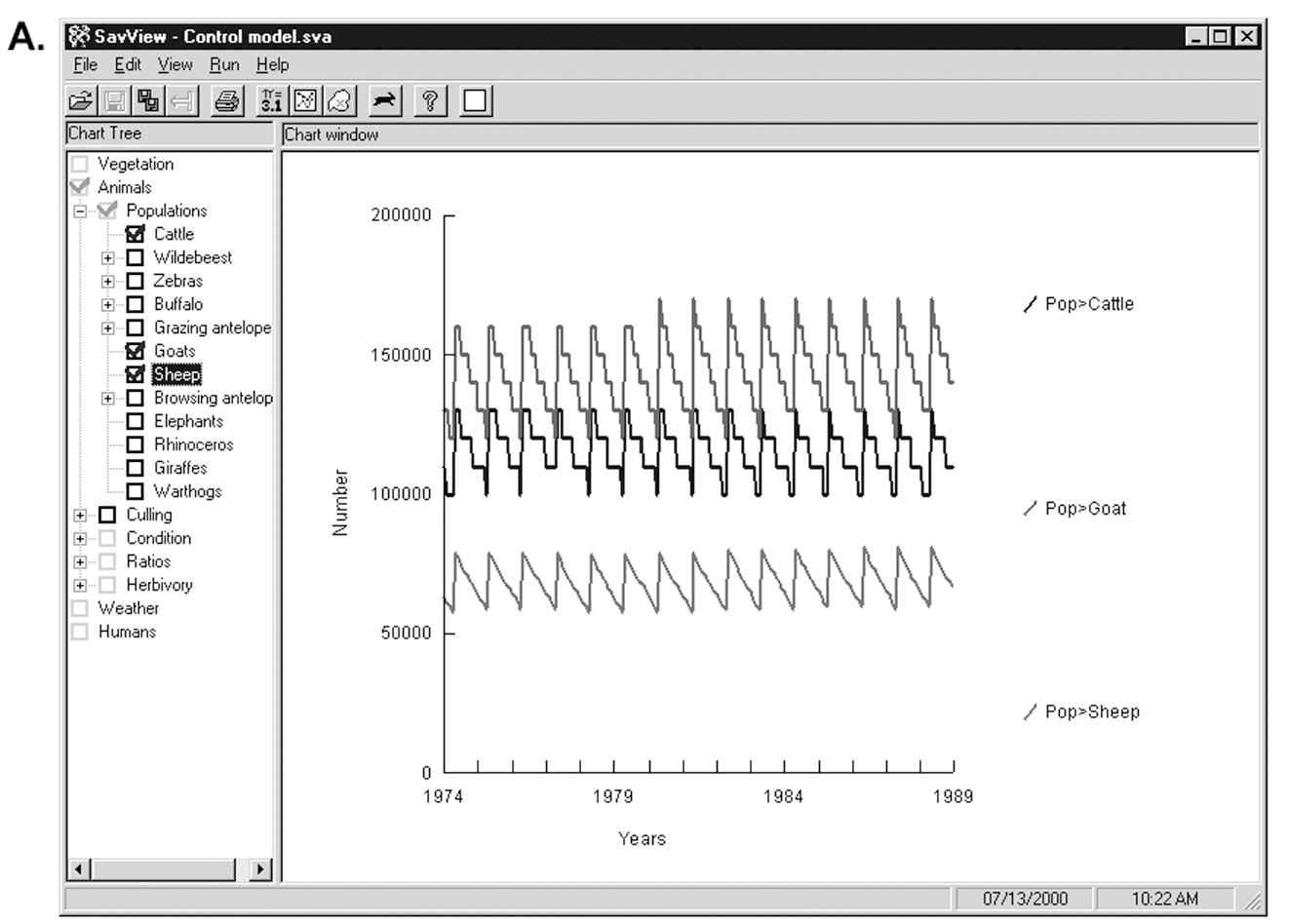The image size is (1290, 924).
Task: Check the Buffalo checkbox
Action: point(136,304)
